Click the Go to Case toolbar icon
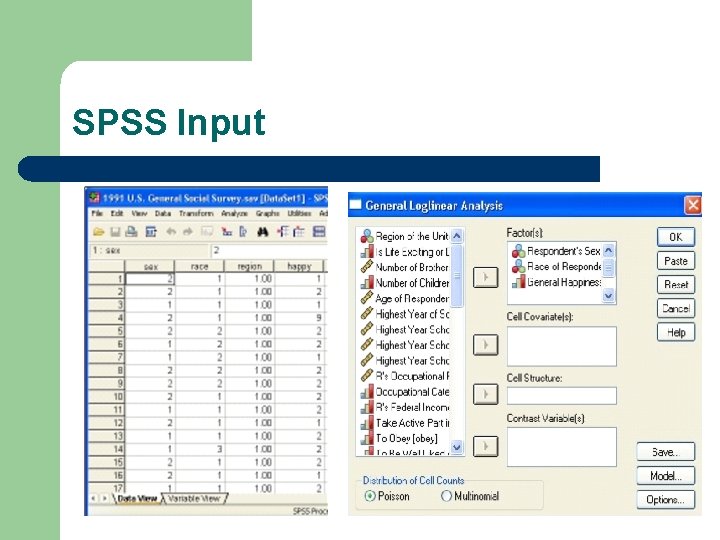Screen dimensions: 720x540 tap(226, 232)
